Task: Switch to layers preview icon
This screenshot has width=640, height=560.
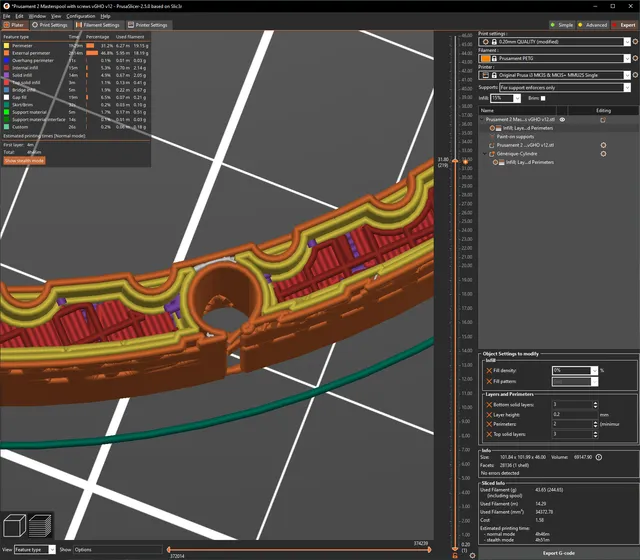Action: pos(40,525)
